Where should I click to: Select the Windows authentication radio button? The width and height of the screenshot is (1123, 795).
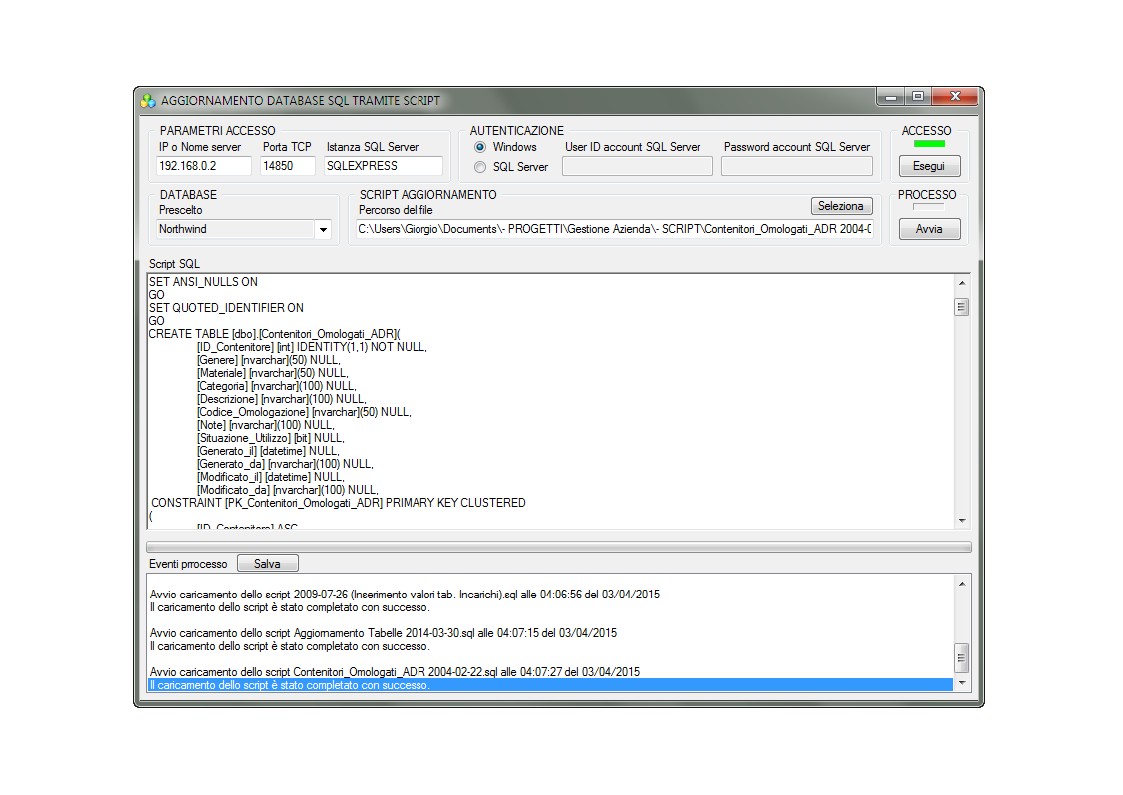pyautogui.click(x=480, y=147)
